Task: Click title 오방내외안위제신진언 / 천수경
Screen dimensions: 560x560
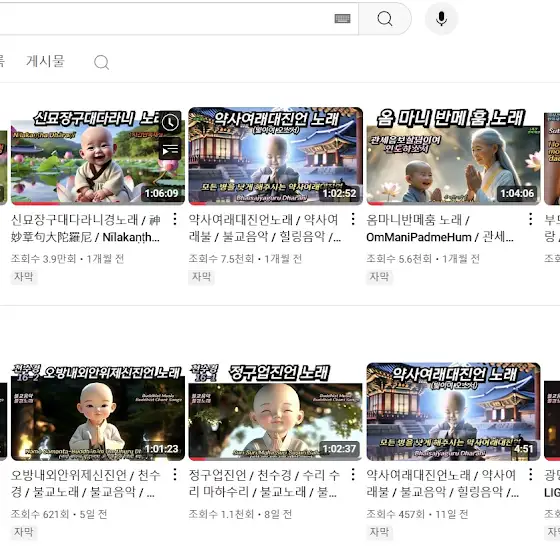Action: tap(86, 484)
